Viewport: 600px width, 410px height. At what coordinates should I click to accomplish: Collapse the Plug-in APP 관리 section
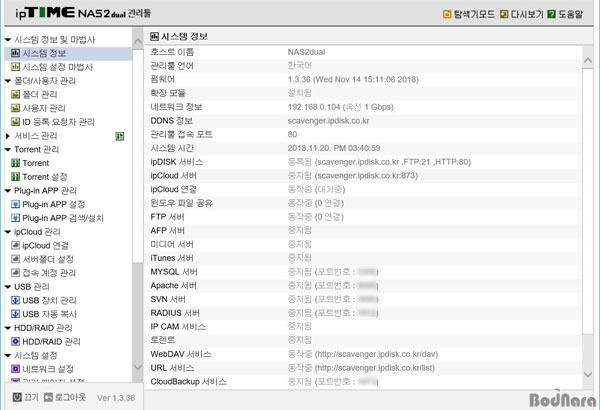click(8, 191)
